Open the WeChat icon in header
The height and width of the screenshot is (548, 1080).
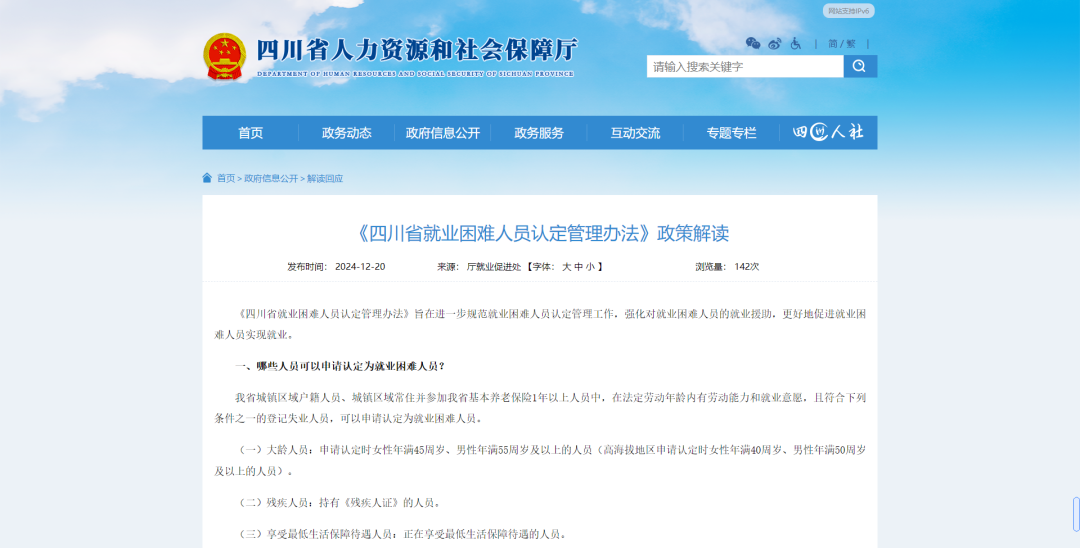(x=753, y=43)
